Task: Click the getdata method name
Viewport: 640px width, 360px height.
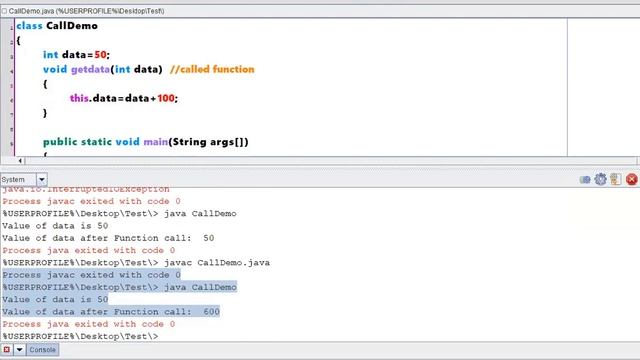Action: point(90,69)
